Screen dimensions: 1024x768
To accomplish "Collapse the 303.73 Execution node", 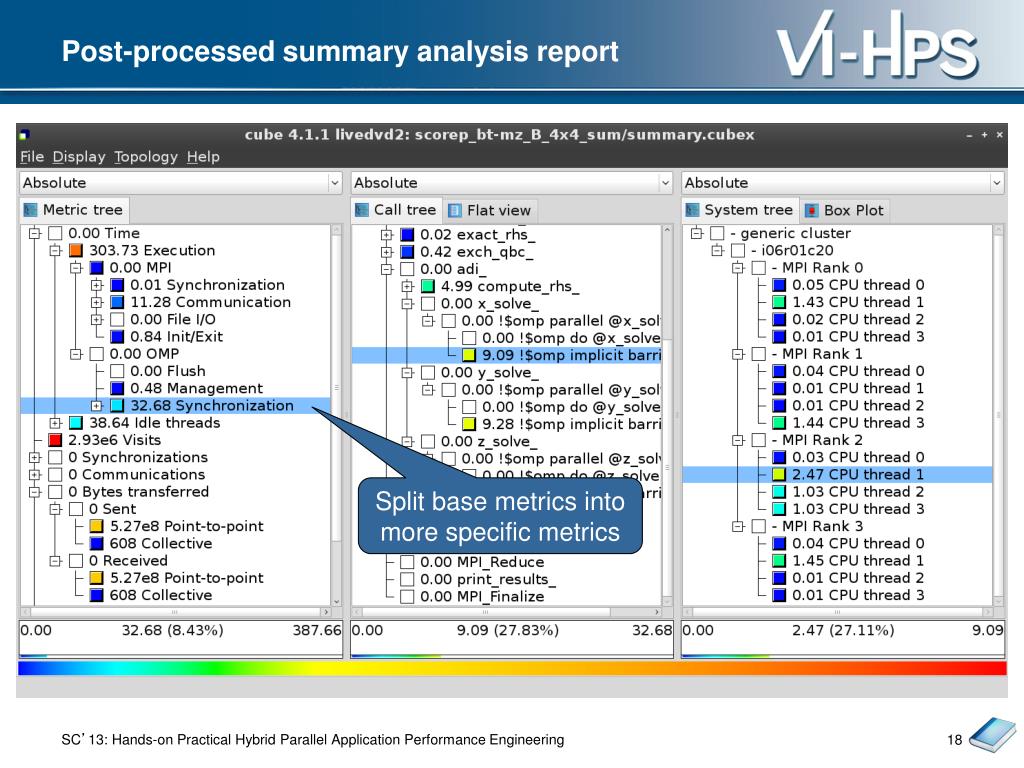I will click(56, 251).
